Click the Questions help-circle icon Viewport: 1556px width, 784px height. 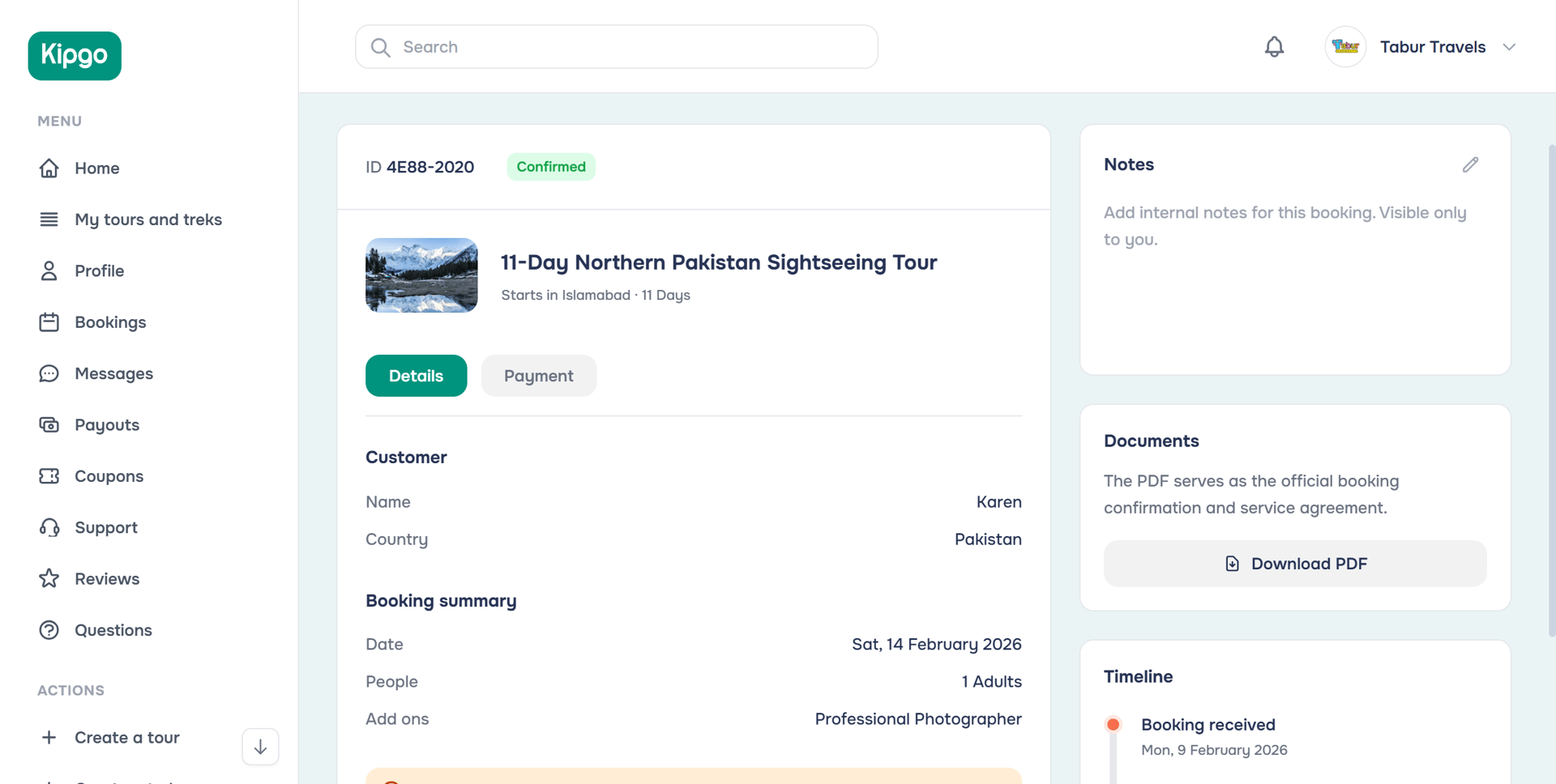coord(49,630)
